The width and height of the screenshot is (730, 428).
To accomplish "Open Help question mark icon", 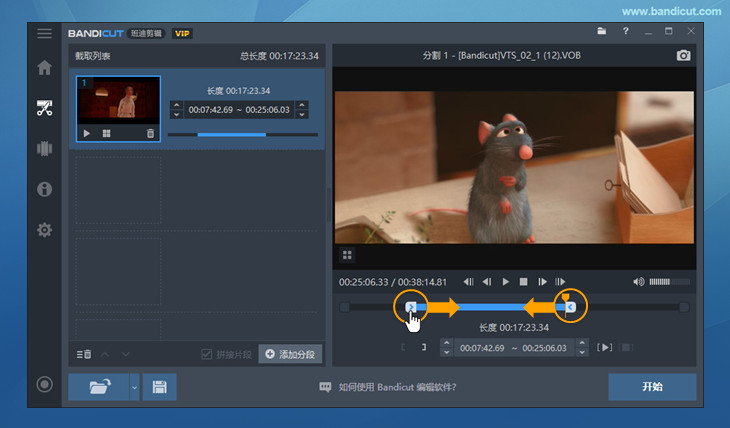I will click(x=625, y=31).
